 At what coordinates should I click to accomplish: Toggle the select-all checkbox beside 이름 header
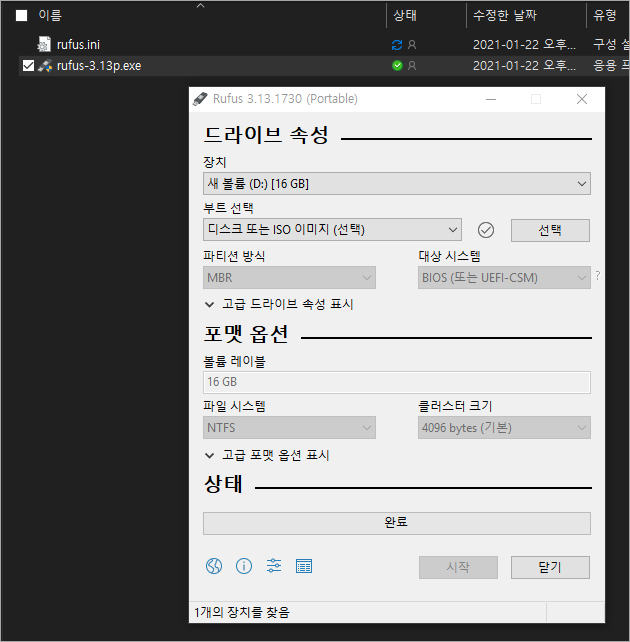21,16
